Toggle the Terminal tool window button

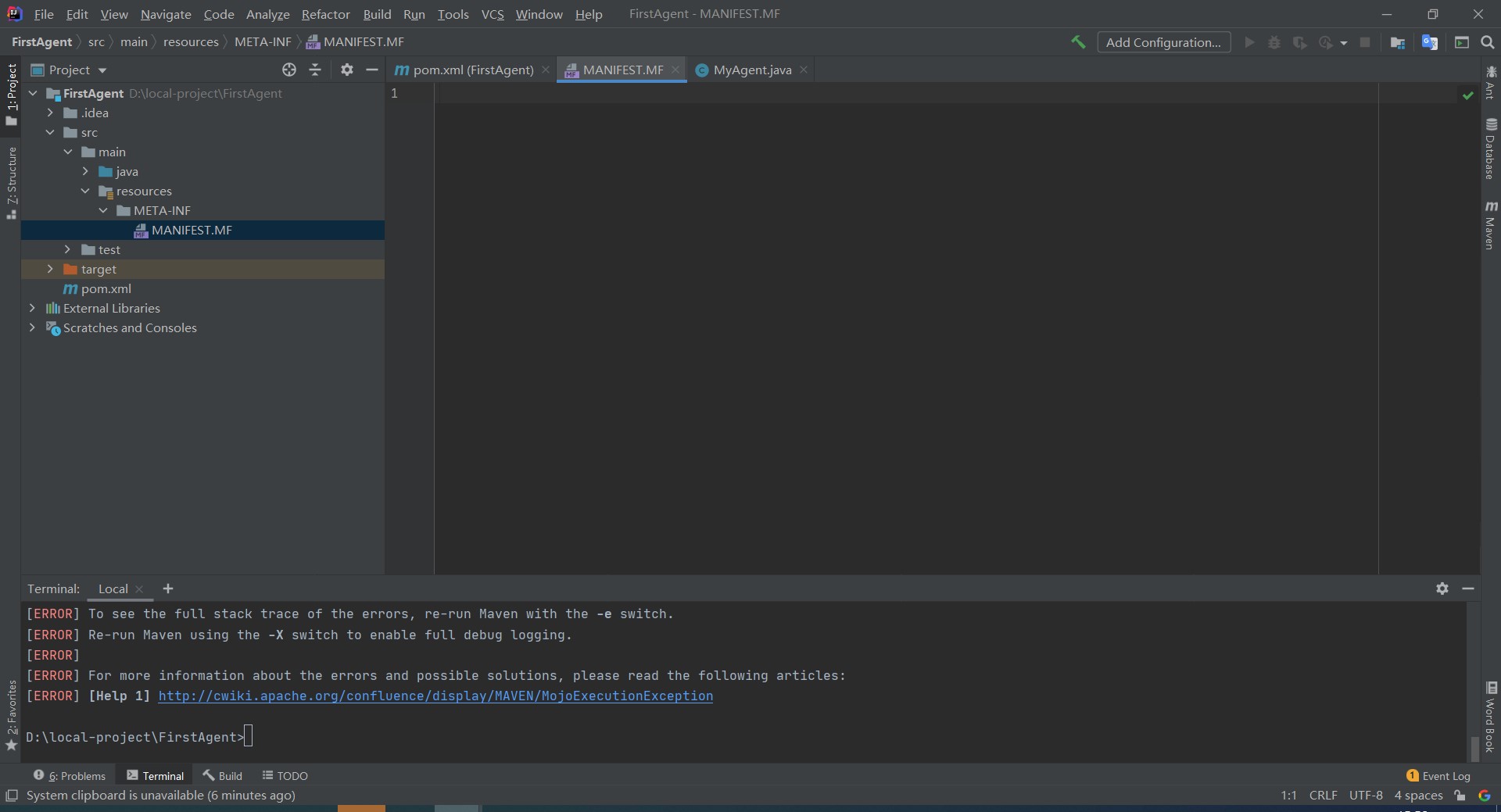156,775
